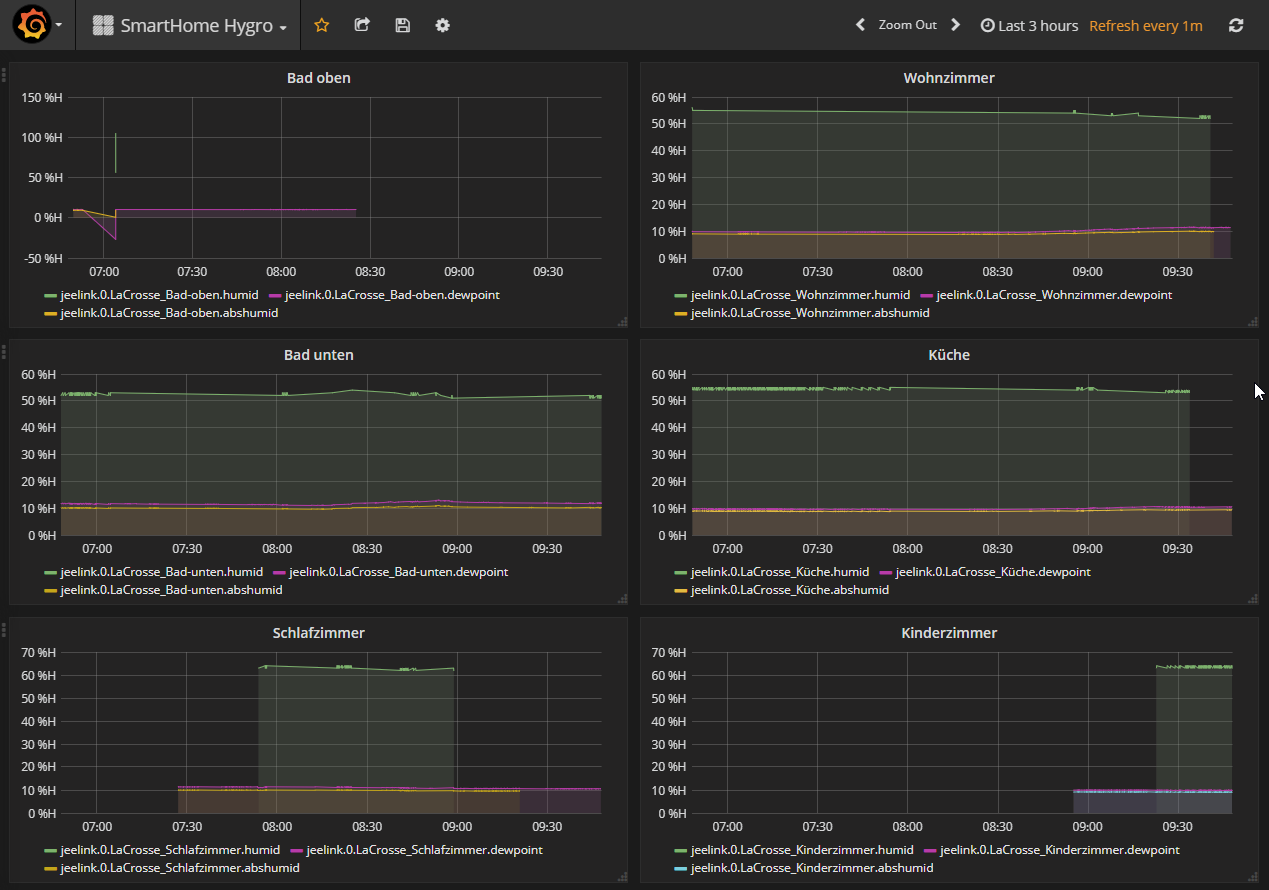Shift time range back with left arrow
The height and width of the screenshot is (890, 1269).
click(x=860, y=25)
